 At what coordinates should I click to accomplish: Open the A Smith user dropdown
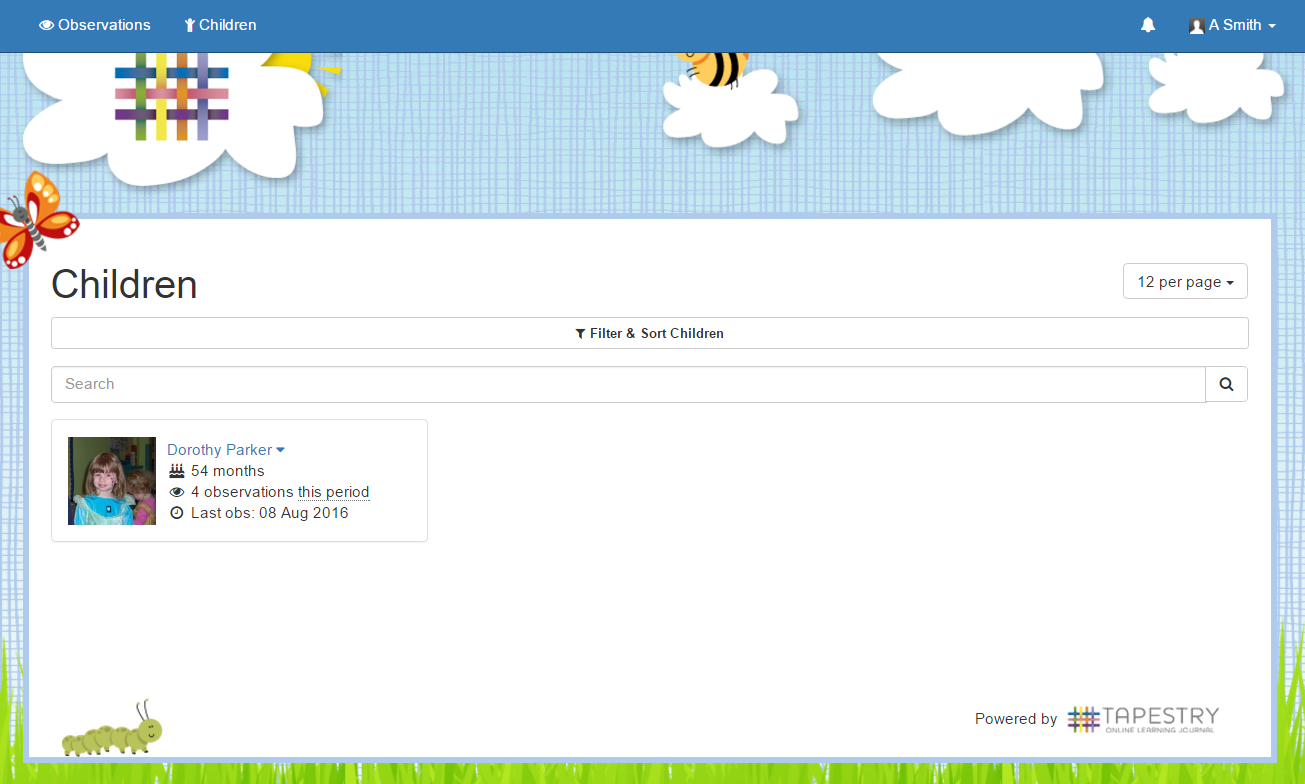click(x=1232, y=25)
